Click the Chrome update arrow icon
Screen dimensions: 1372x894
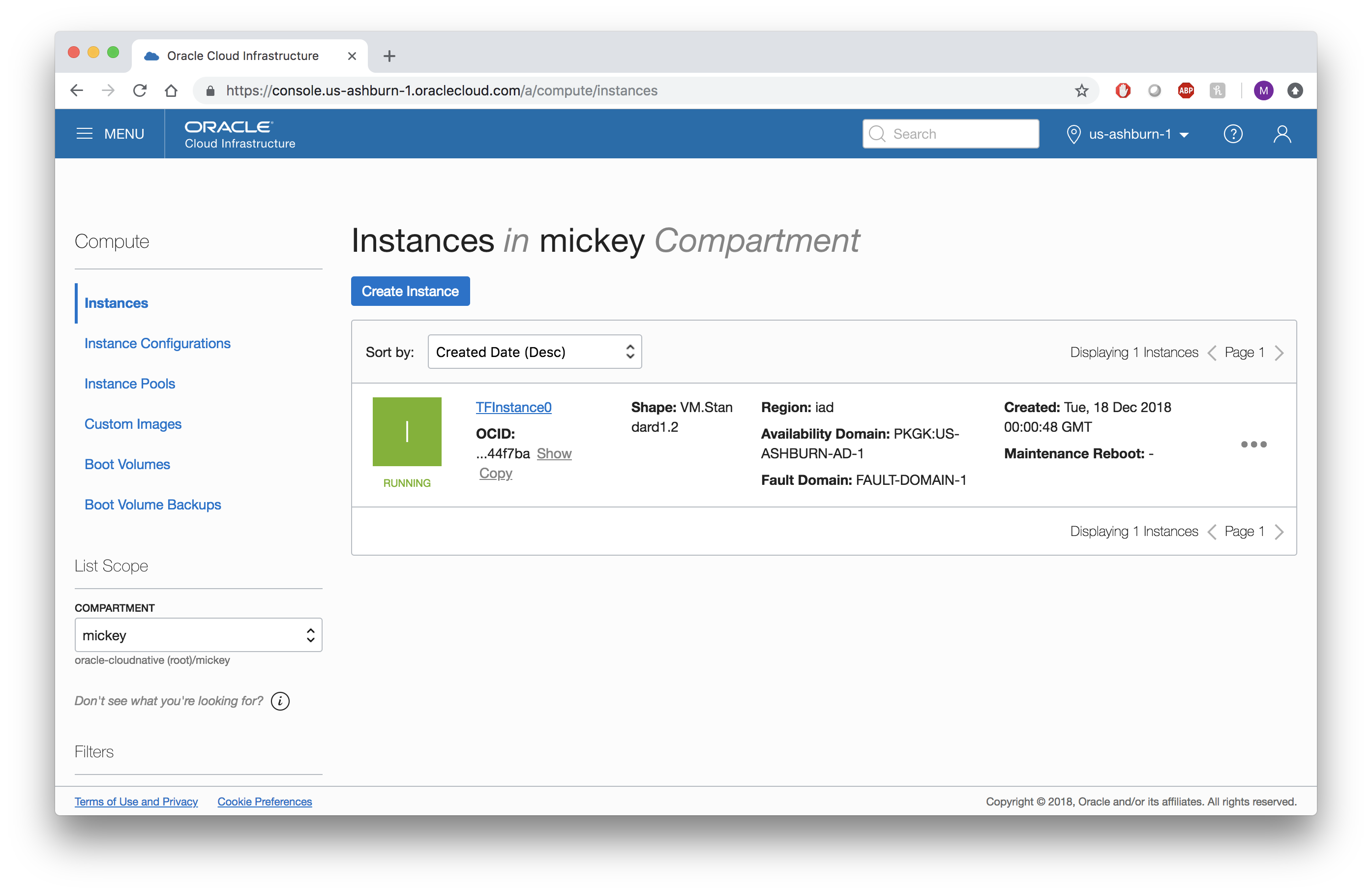click(1295, 90)
